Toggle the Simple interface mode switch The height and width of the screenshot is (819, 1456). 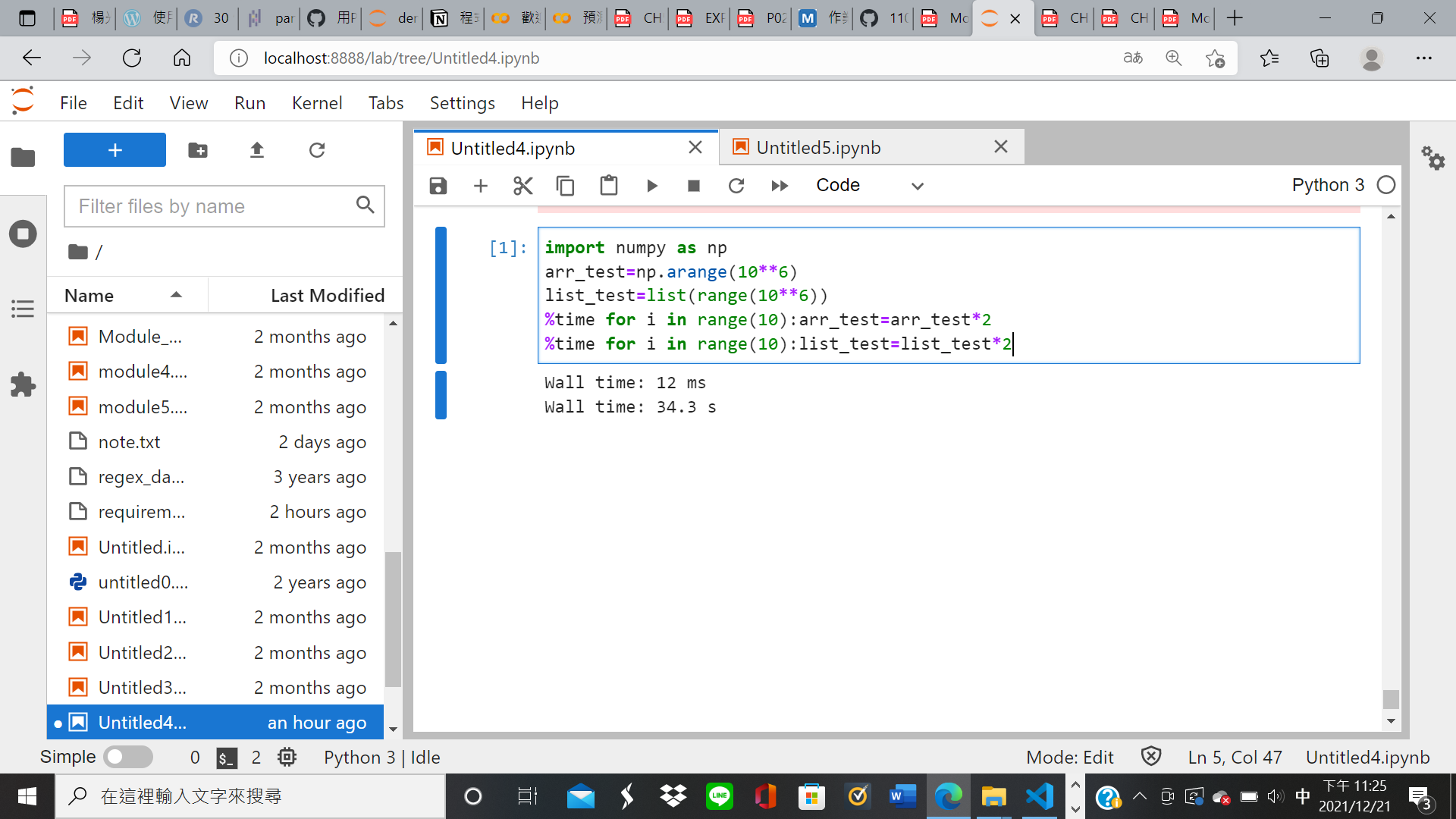coord(127,757)
